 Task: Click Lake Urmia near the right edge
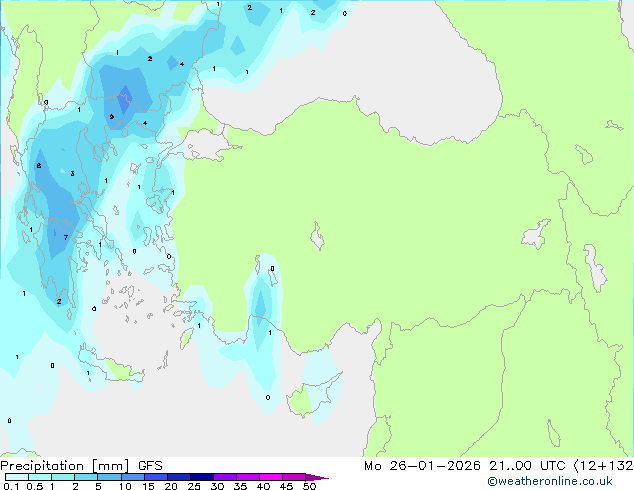pyautogui.click(x=595, y=268)
